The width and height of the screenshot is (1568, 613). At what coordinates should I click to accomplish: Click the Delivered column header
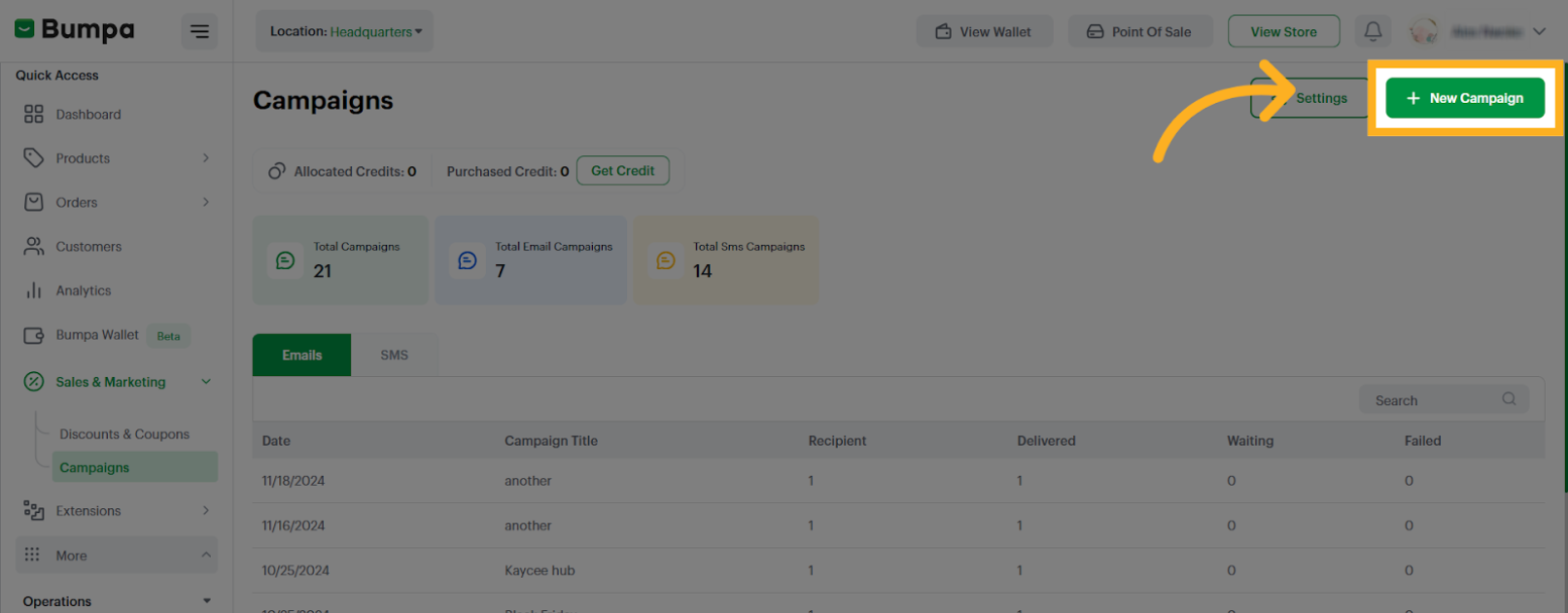1046,440
